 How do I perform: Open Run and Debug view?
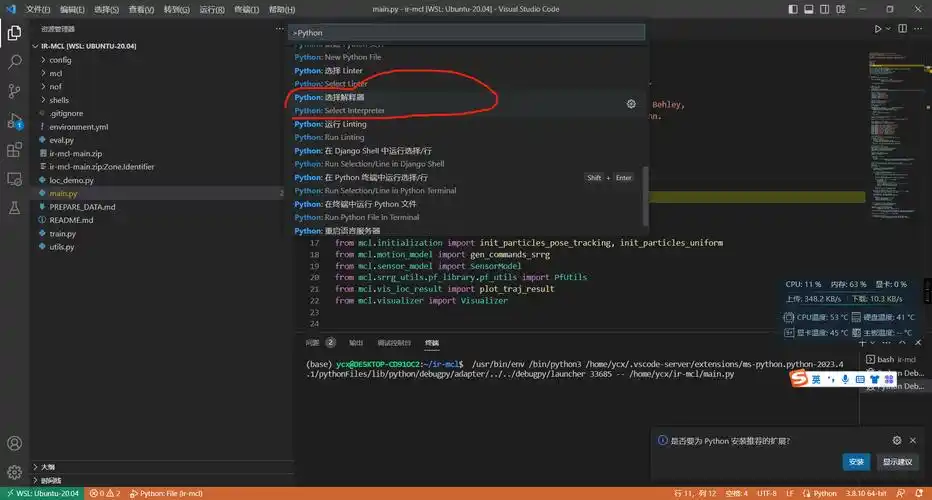point(15,121)
